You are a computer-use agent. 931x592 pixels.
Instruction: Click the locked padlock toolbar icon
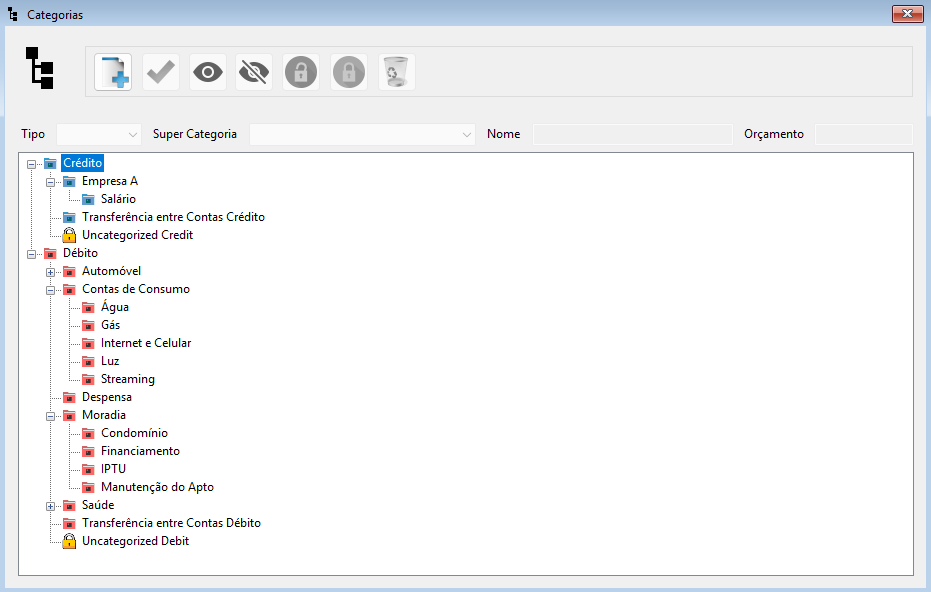(x=349, y=73)
